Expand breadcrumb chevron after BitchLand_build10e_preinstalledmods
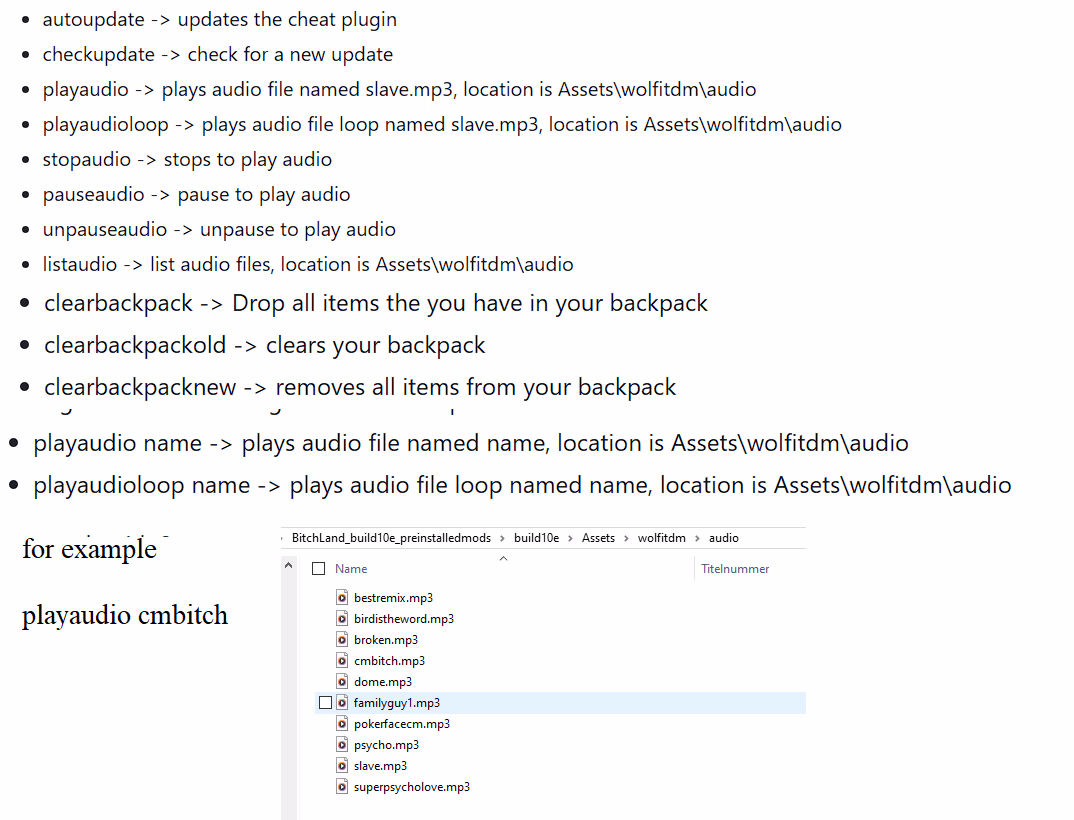The image size is (1074, 820). click(x=502, y=538)
